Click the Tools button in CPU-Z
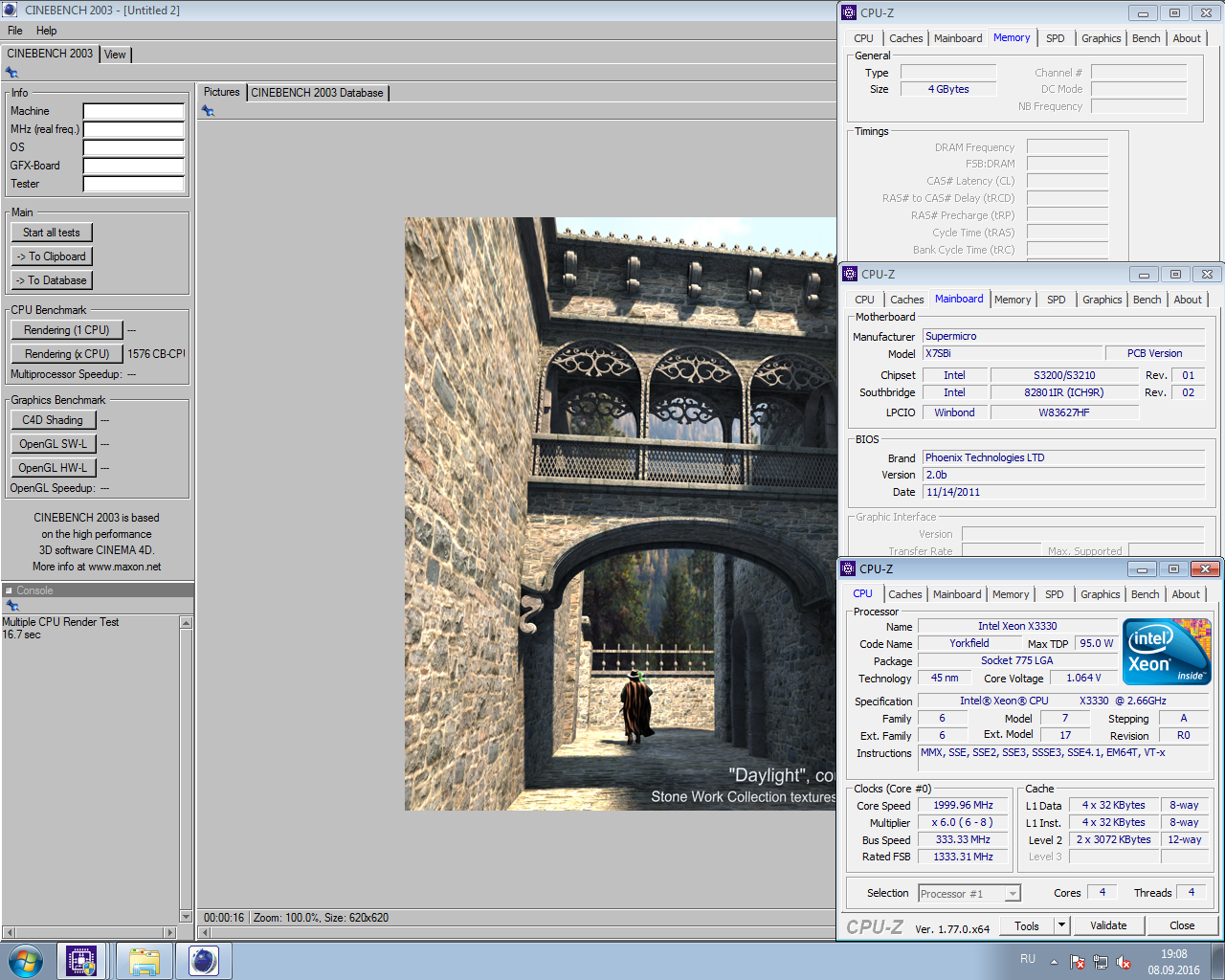 click(x=1027, y=925)
